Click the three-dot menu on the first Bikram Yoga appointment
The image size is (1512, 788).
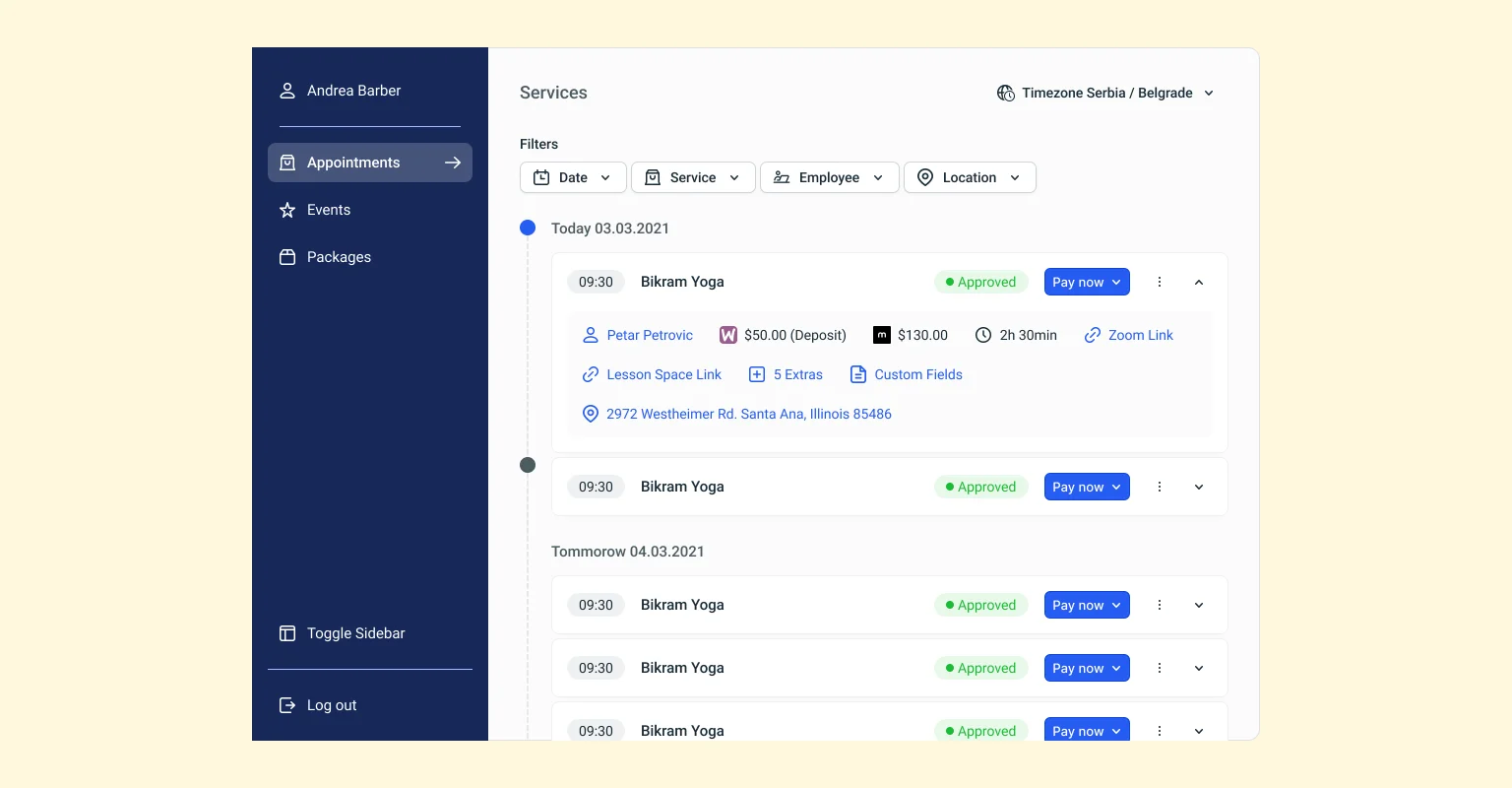point(1159,282)
